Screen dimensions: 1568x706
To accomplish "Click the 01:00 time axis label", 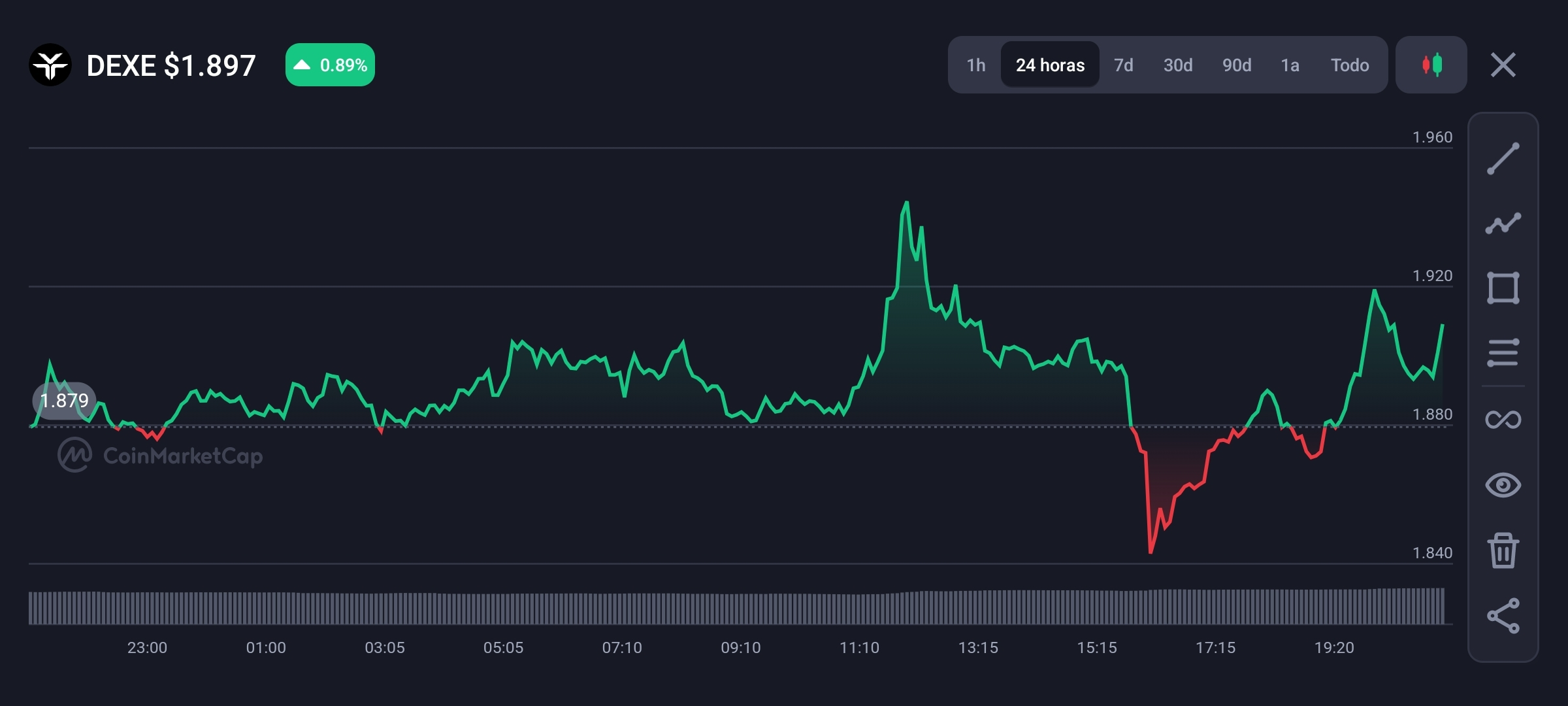I will [x=266, y=648].
